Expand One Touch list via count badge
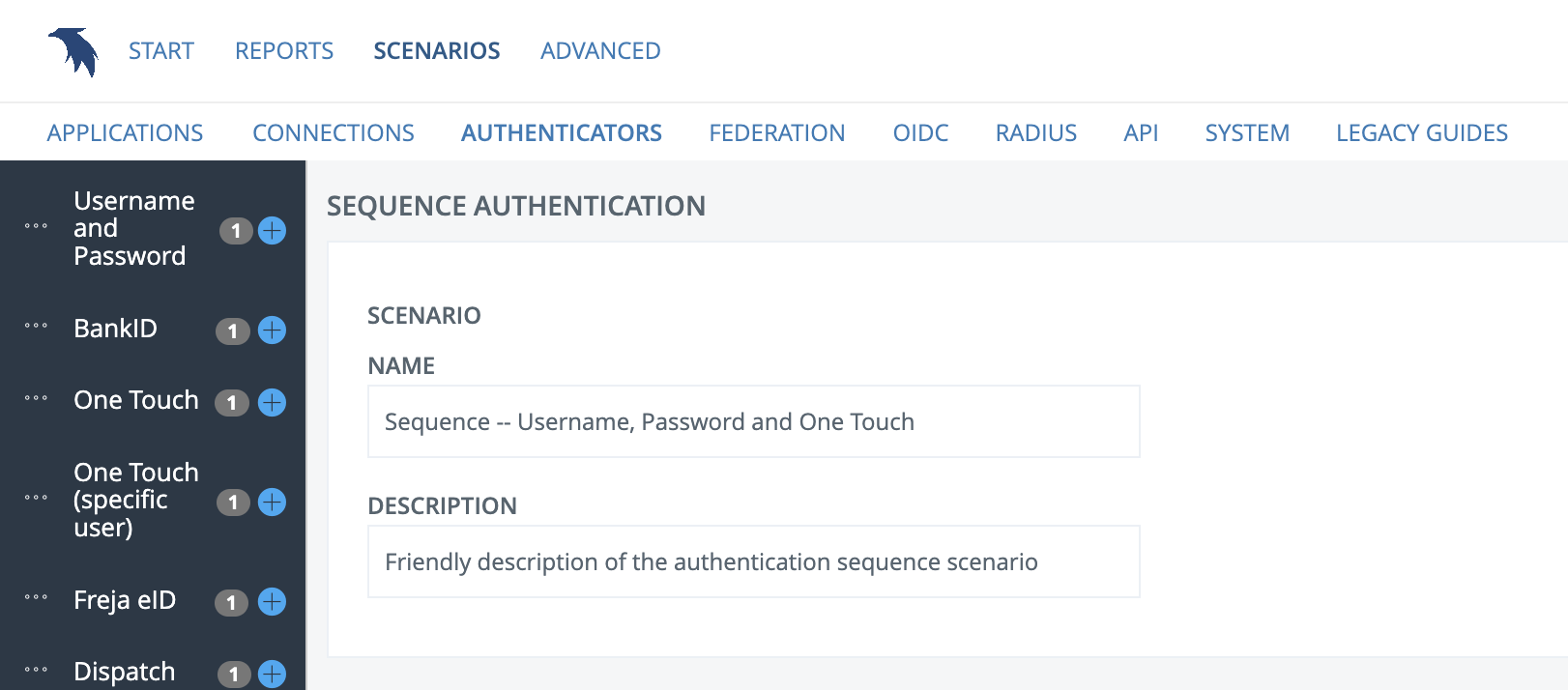Viewport: 1568px width, 690px height. point(232,403)
